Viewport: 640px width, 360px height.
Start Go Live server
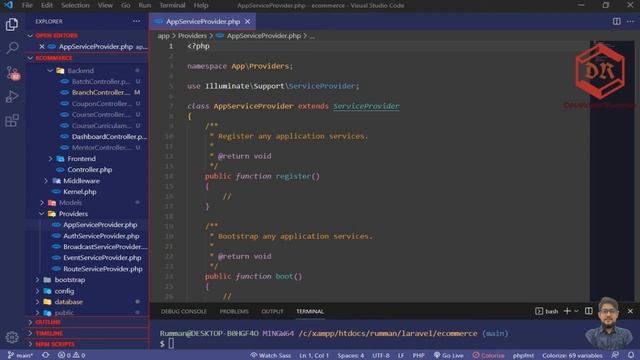click(448, 355)
